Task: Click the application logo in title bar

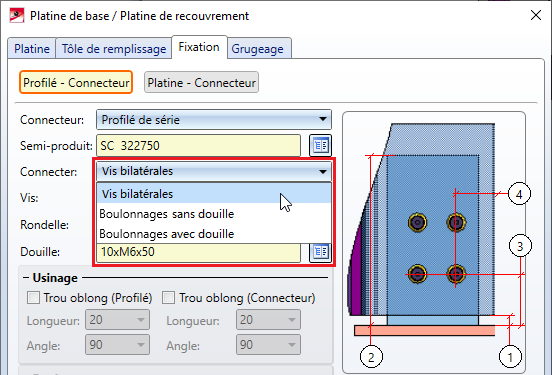Action: pos(17,16)
